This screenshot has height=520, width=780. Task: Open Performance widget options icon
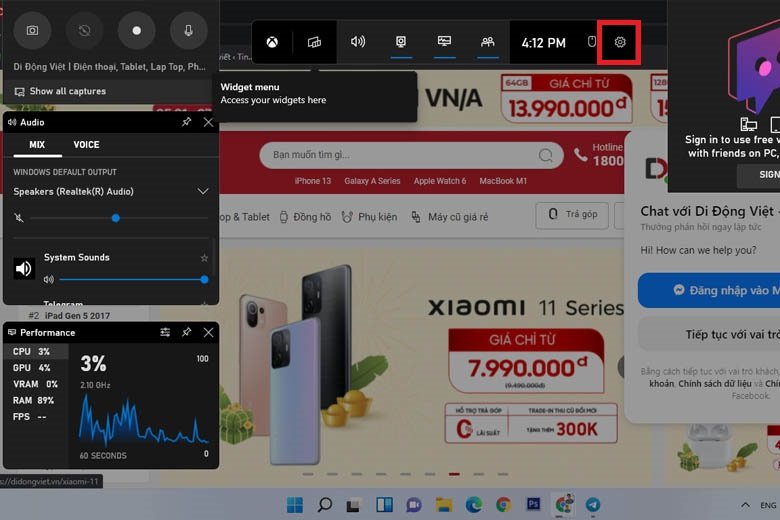coord(165,332)
